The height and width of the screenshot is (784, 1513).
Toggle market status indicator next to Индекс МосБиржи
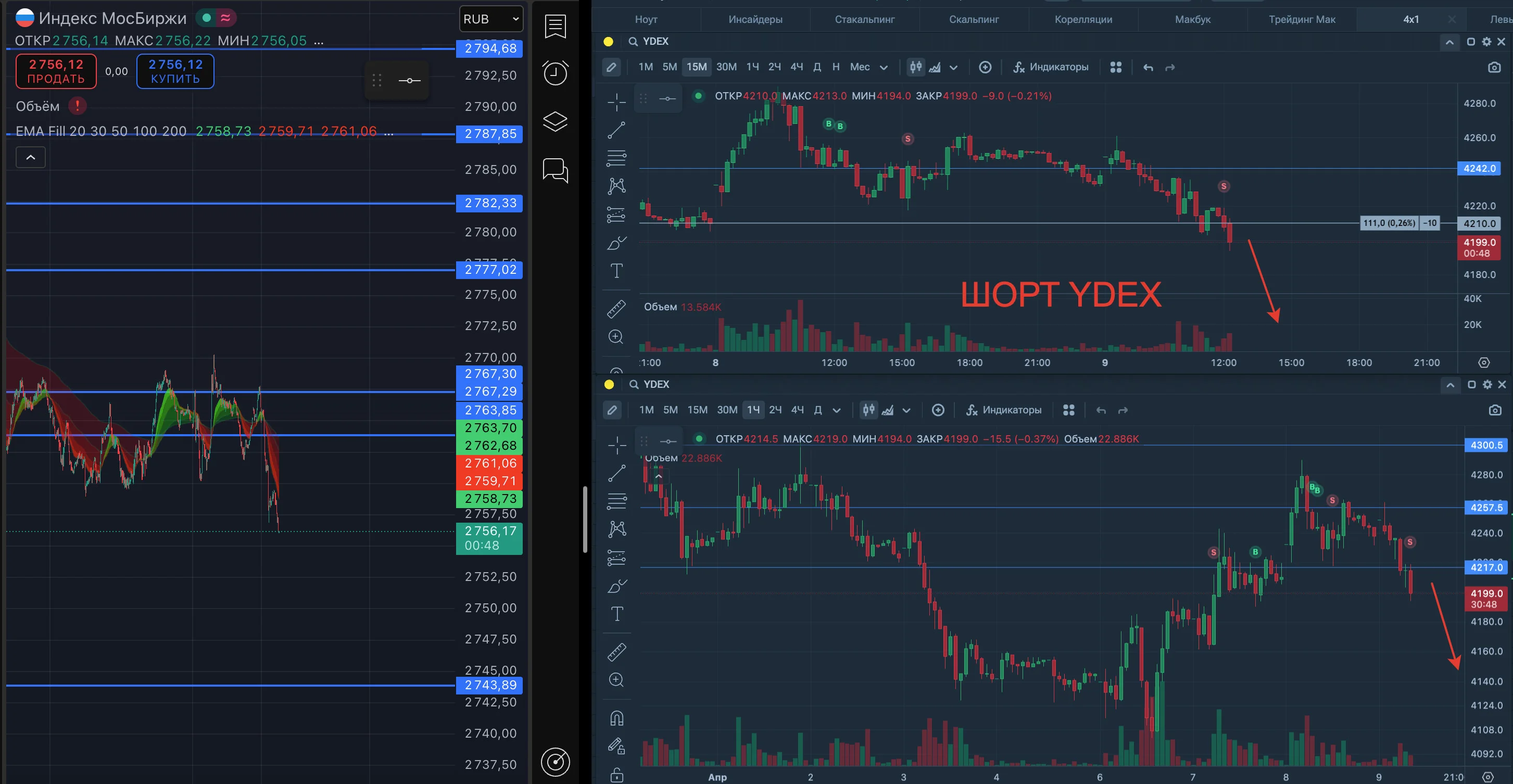(x=206, y=18)
